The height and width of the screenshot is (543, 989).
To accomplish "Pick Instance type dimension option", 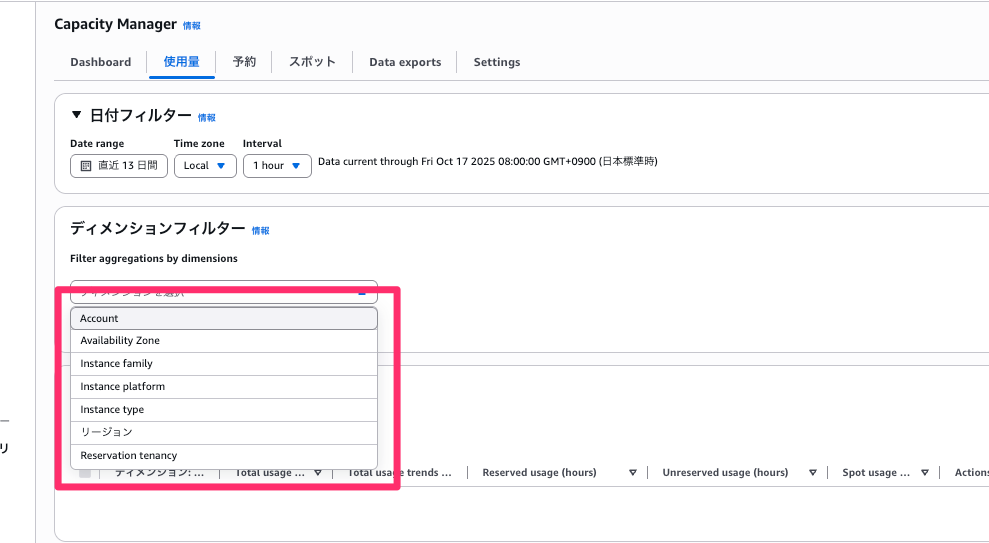I will pyautogui.click(x=224, y=410).
